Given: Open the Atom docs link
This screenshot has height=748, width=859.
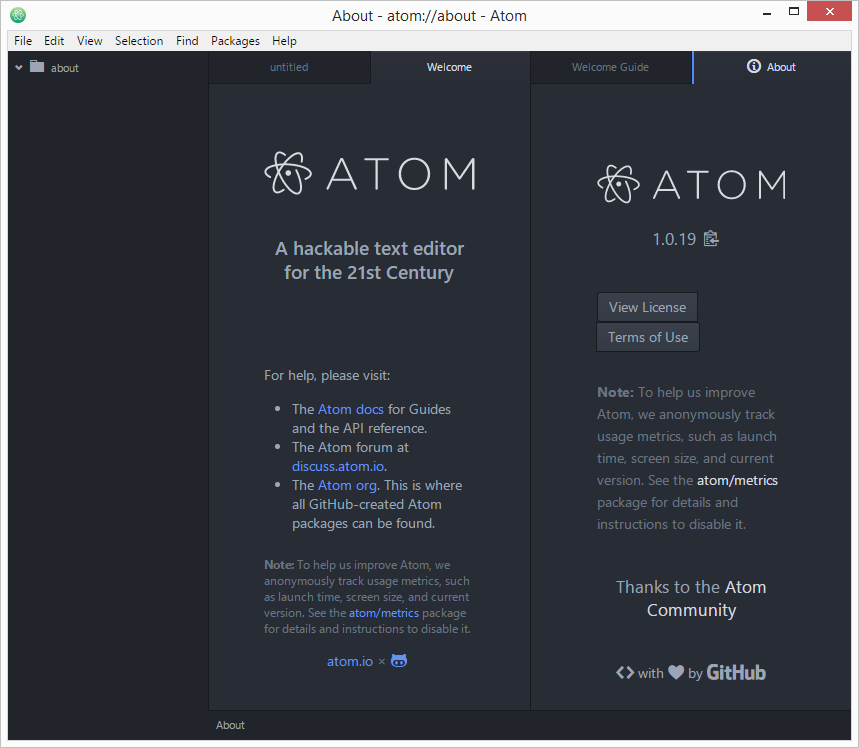Looking at the screenshot, I should [351, 409].
